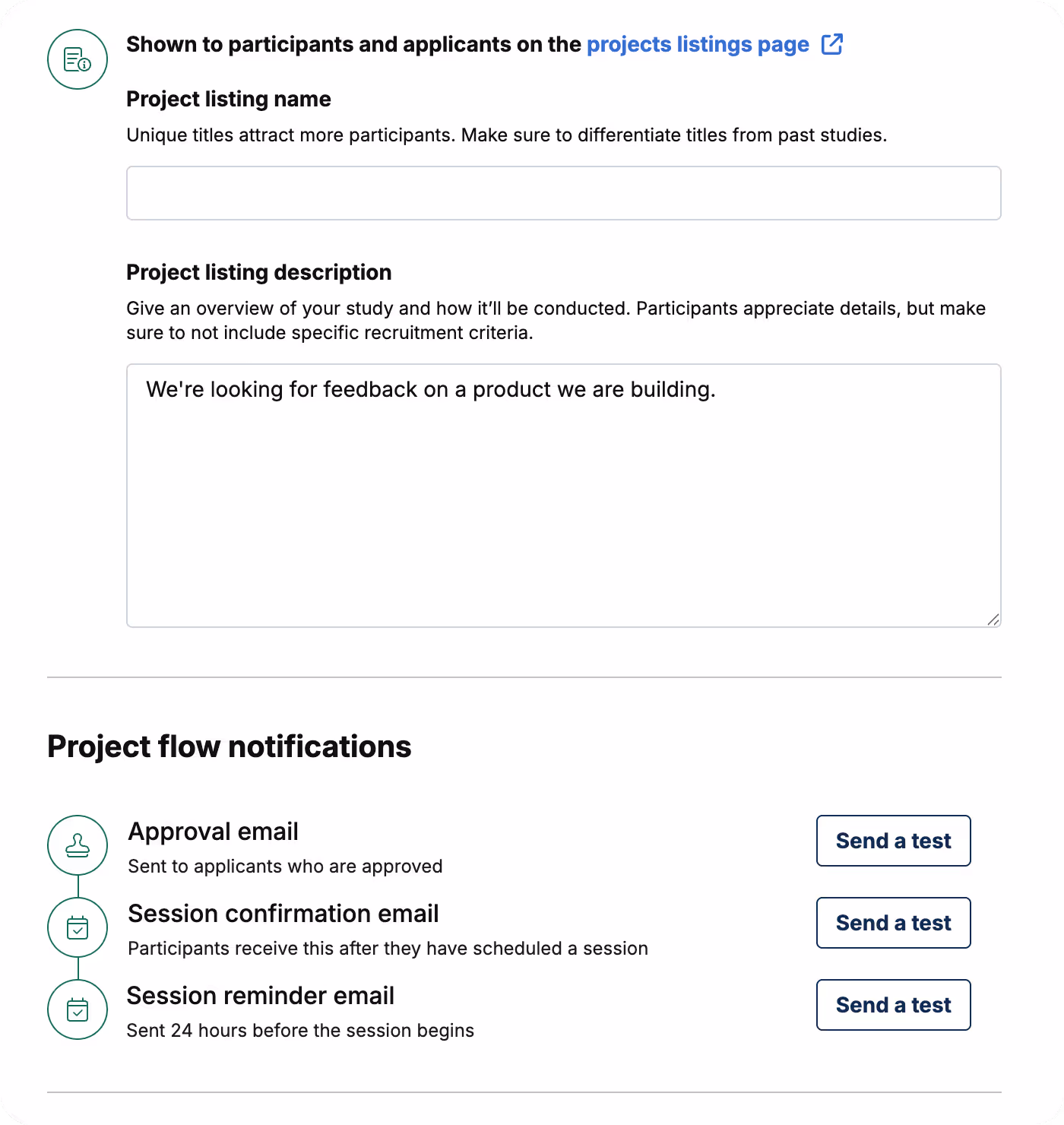Screen dimensions: 1064x1125
Task: Click the document icon at the top circle
Action: 77,59
